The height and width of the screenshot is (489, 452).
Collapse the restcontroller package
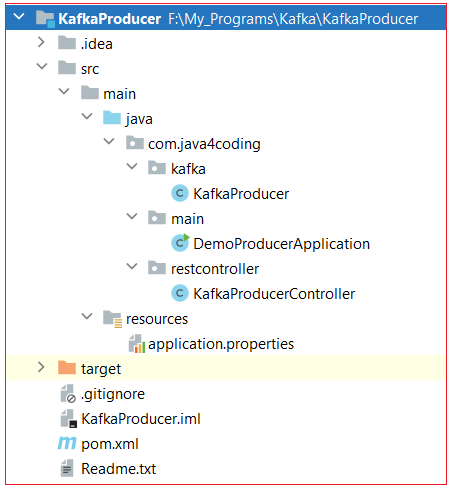click(132, 266)
